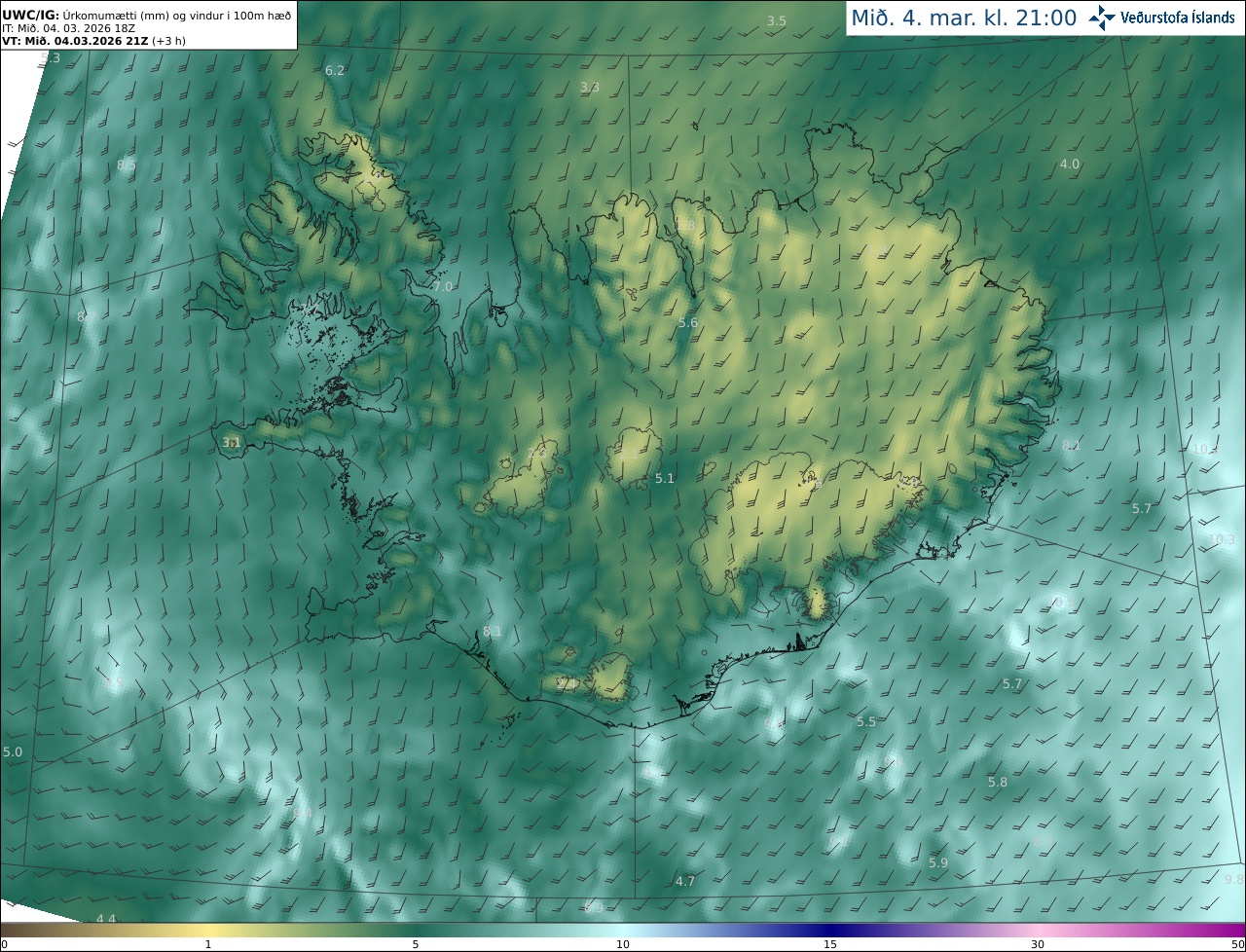This screenshot has height=952, width=1246.
Task: Click the colorbar tick label '50'
Action: [1237, 944]
